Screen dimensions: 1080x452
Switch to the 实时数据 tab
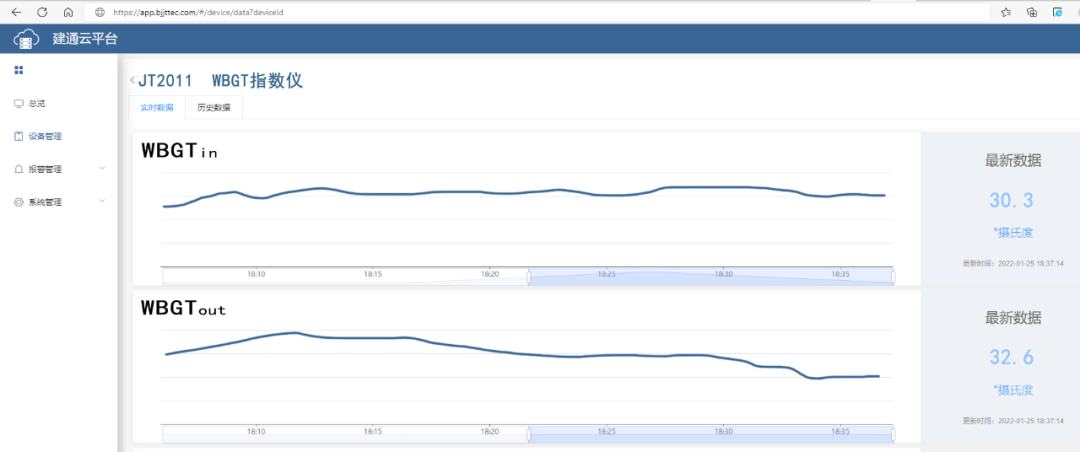(x=156, y=108)
